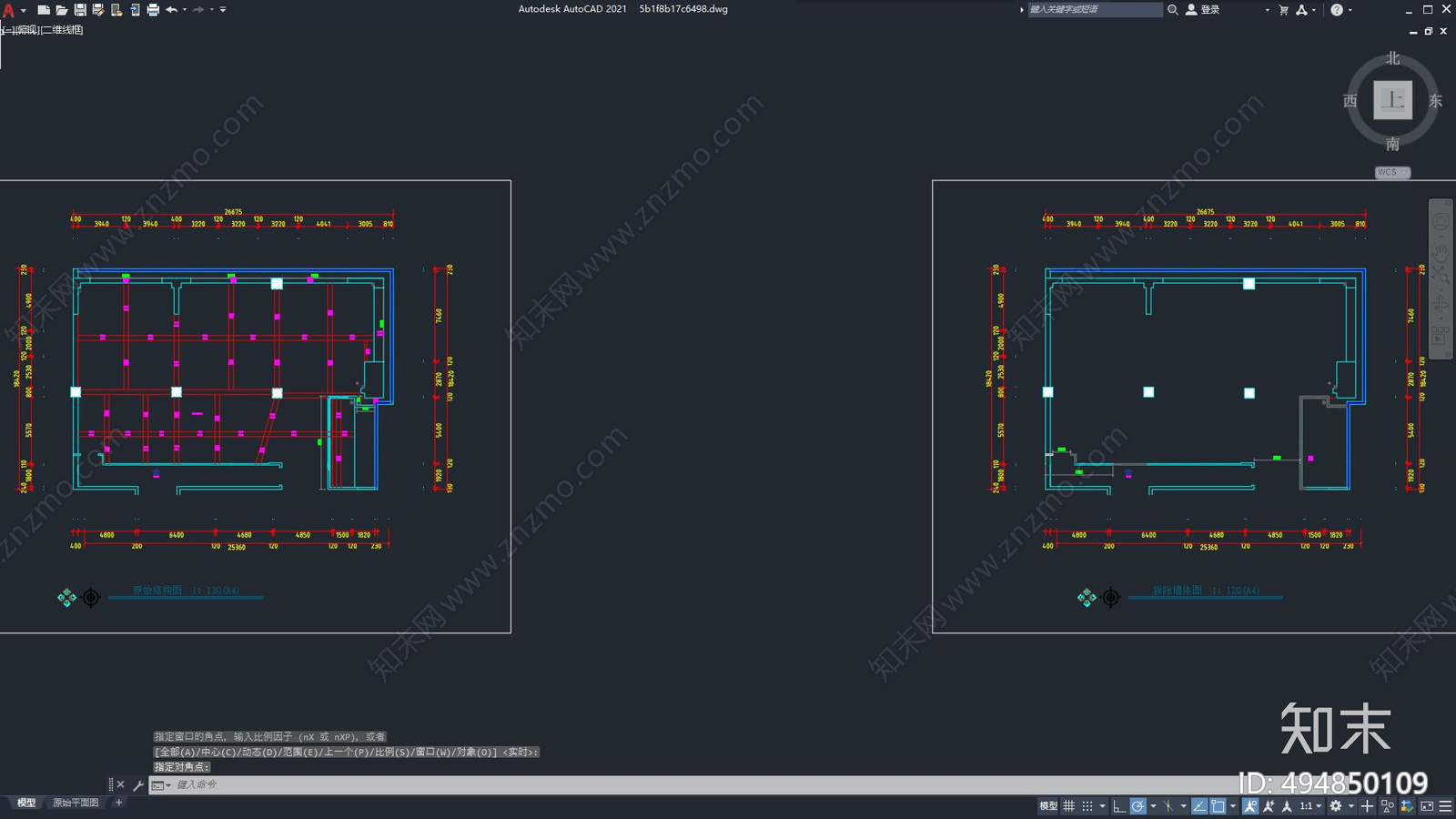Toggle snap mode dots in status bar
The width and height of the screenshot is (1456, 819).
point(1087,806)
